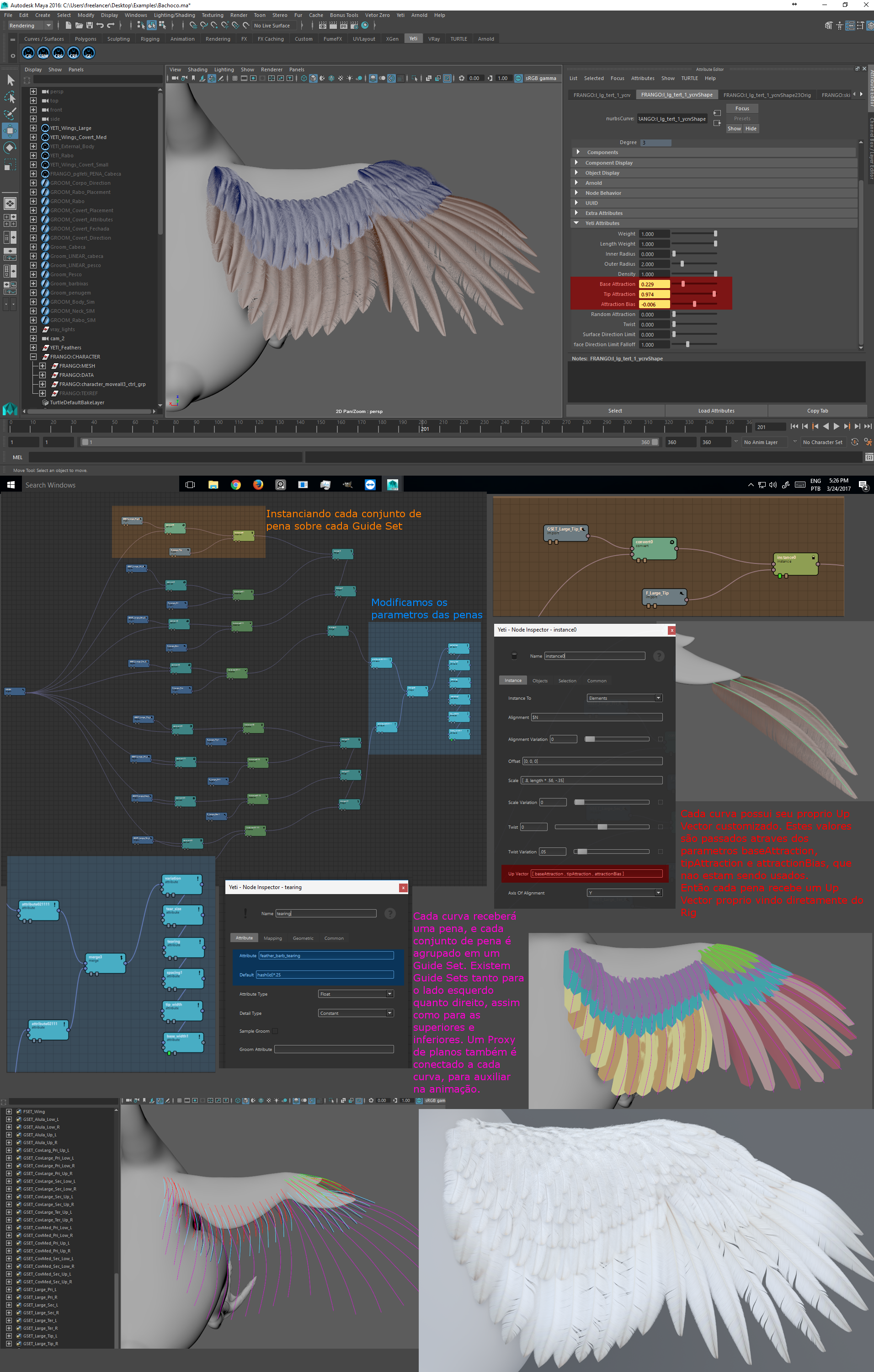Tick the Sample Groom checkbox

[275, 1031]
